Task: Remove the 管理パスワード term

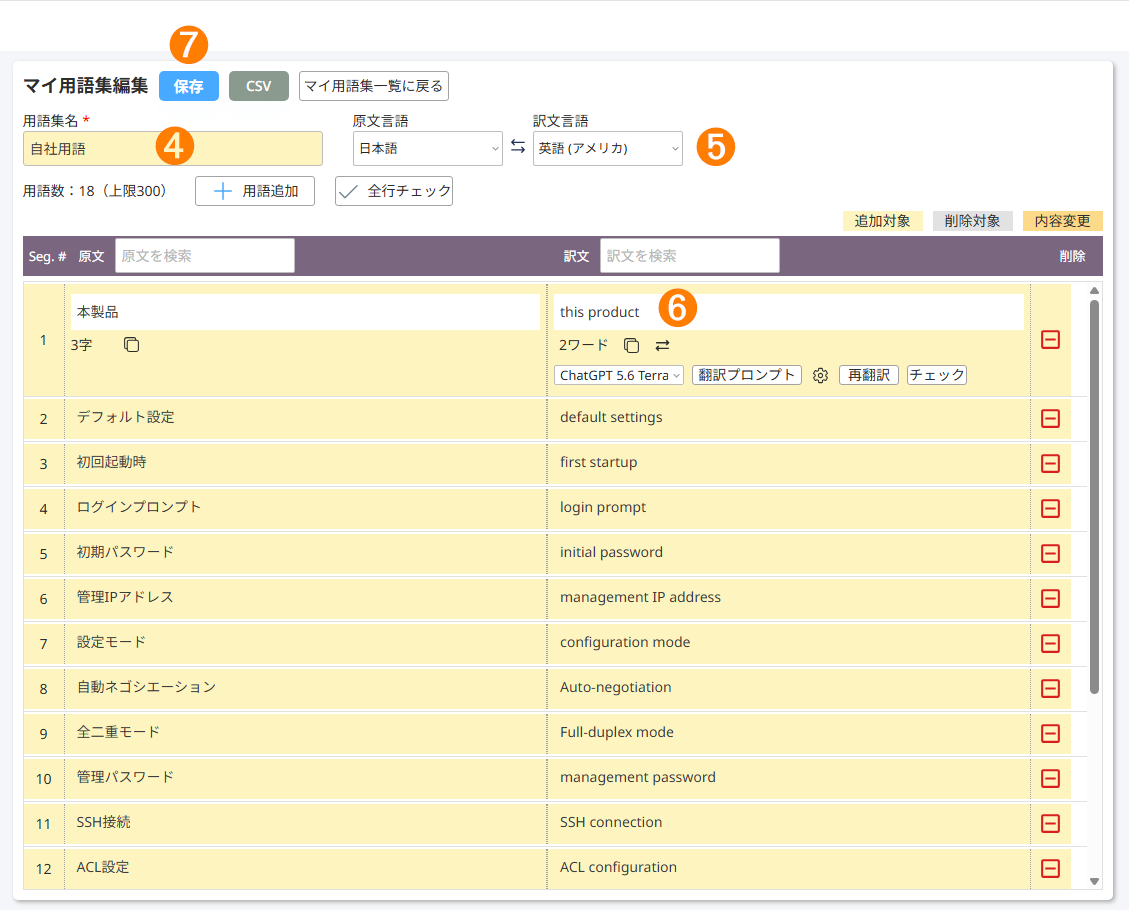Action: tap(1050, 778)
